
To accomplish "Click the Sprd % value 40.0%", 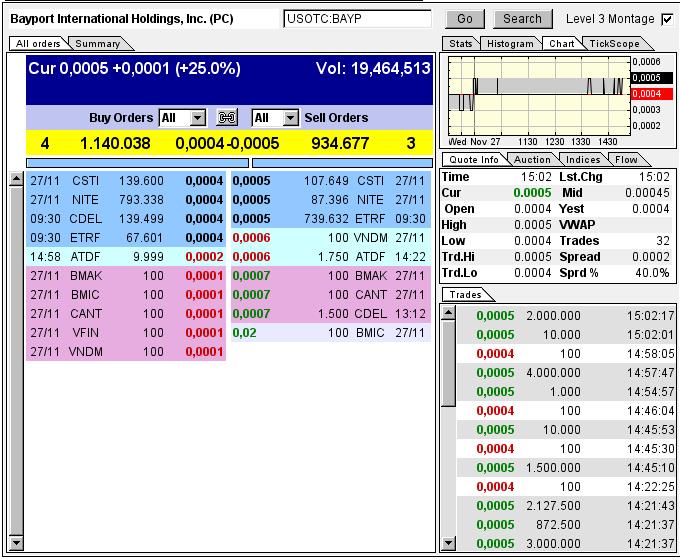I will coord(652,273).
